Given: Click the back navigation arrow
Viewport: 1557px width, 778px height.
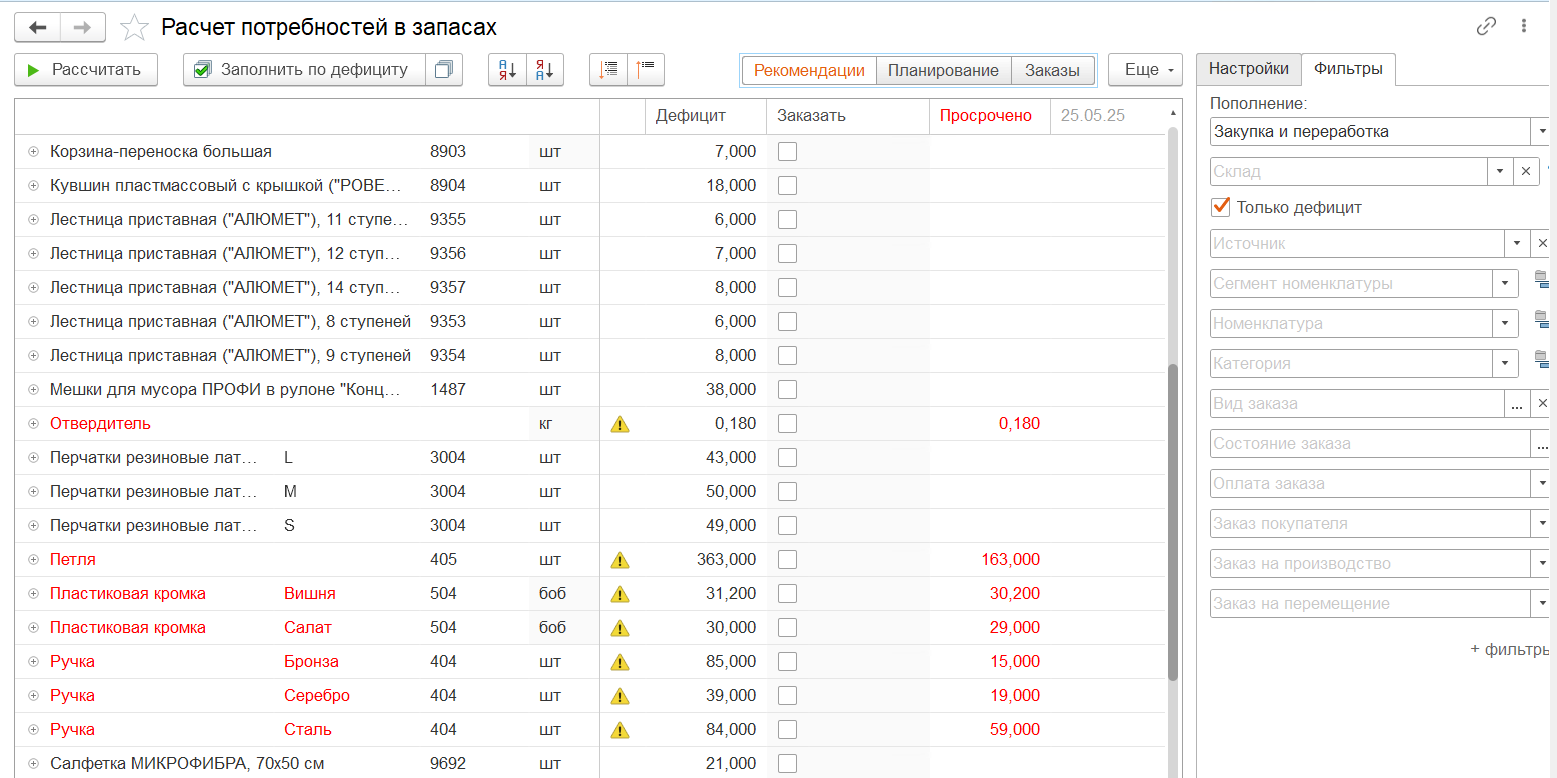Looking at the screenshot, I should coord(38,27).
